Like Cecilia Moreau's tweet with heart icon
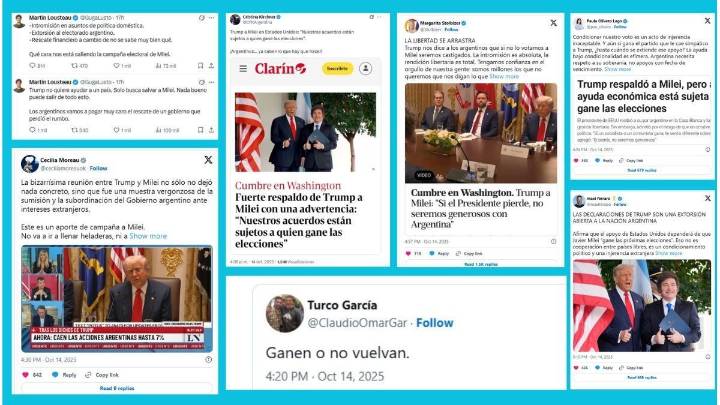Screen dimensions: 720x405 point(26,375)
